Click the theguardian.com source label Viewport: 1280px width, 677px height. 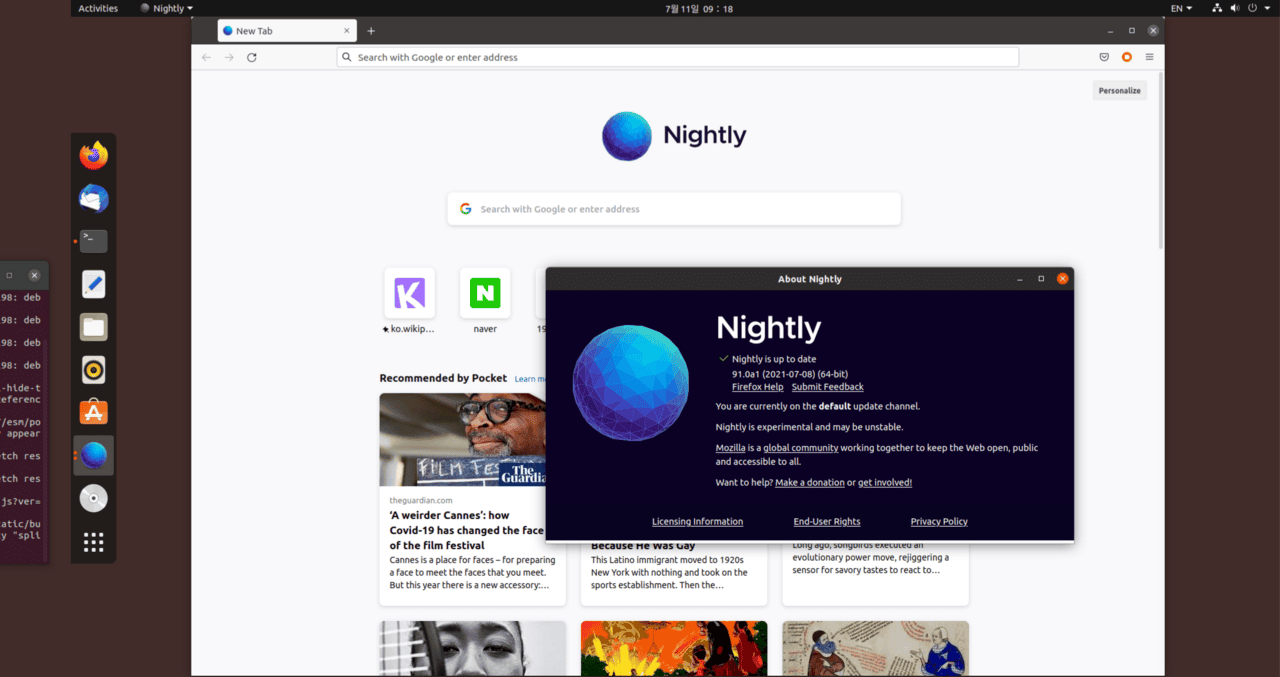click(x=421, y=500)
